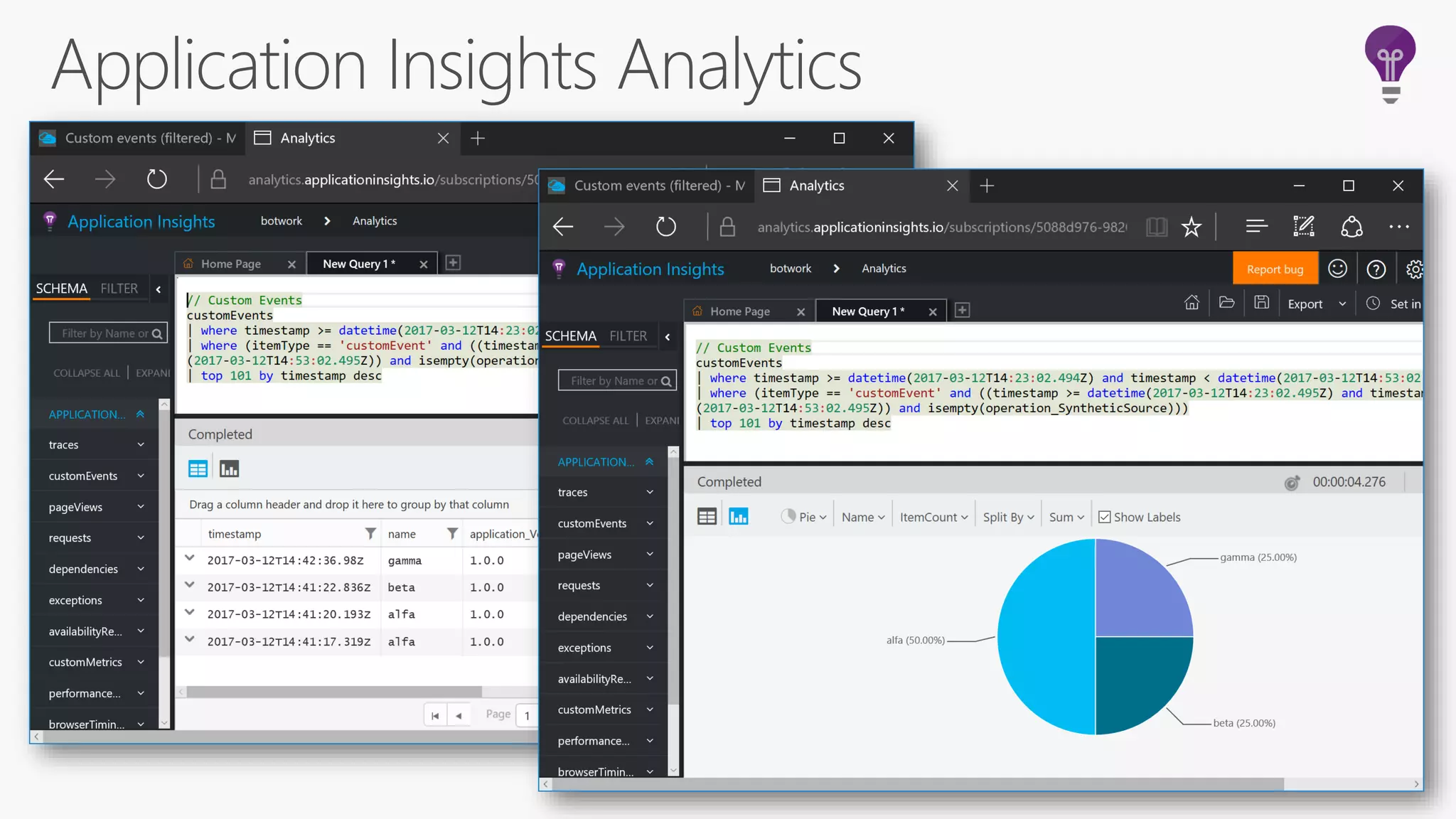Viewport: 1456px width, 819px height.
Task: Click the save query icon
Action: (1261, 303)
